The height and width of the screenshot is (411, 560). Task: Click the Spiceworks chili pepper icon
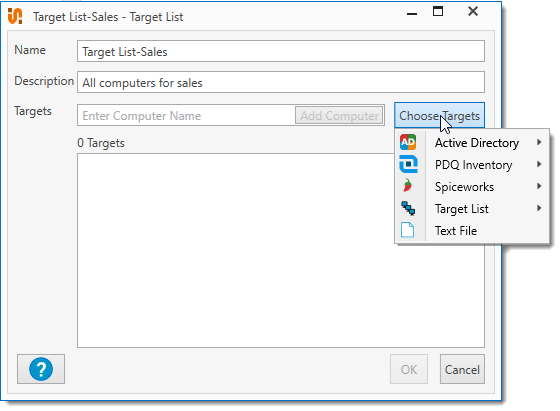coord(408,186)
